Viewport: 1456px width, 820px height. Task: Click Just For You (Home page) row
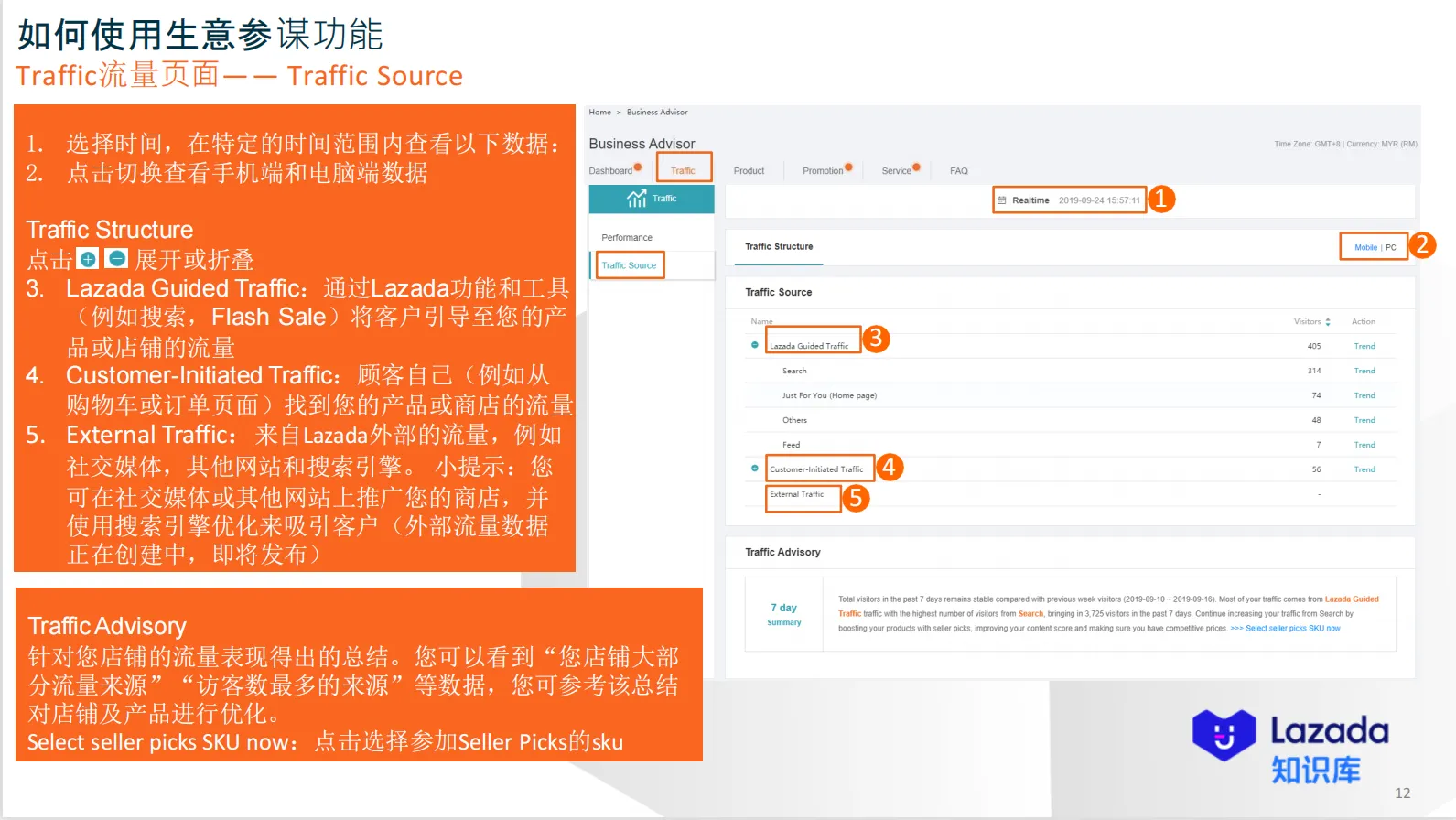(829, 395)
